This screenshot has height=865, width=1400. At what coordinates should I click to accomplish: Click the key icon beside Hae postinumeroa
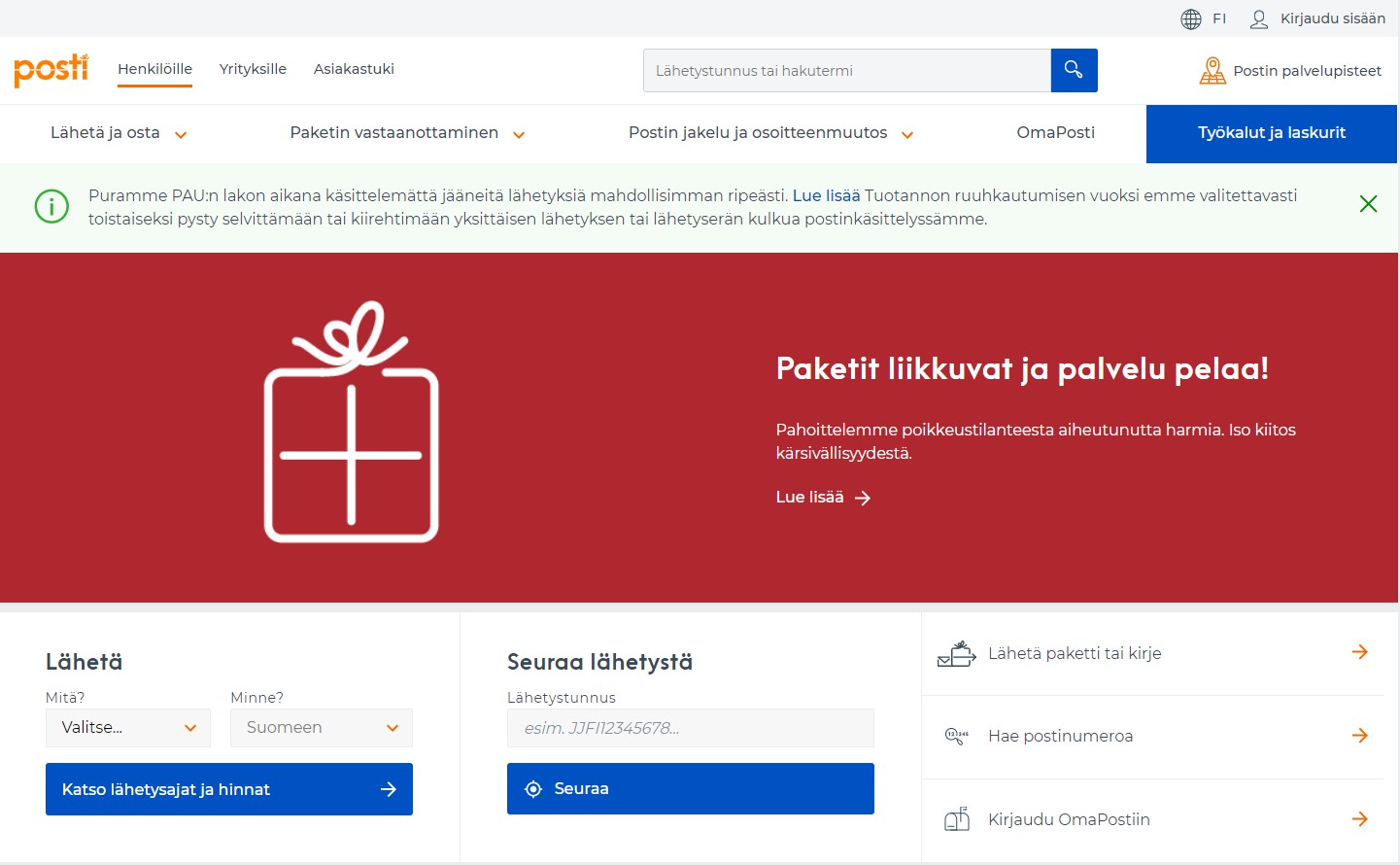(x=957, y=737)
